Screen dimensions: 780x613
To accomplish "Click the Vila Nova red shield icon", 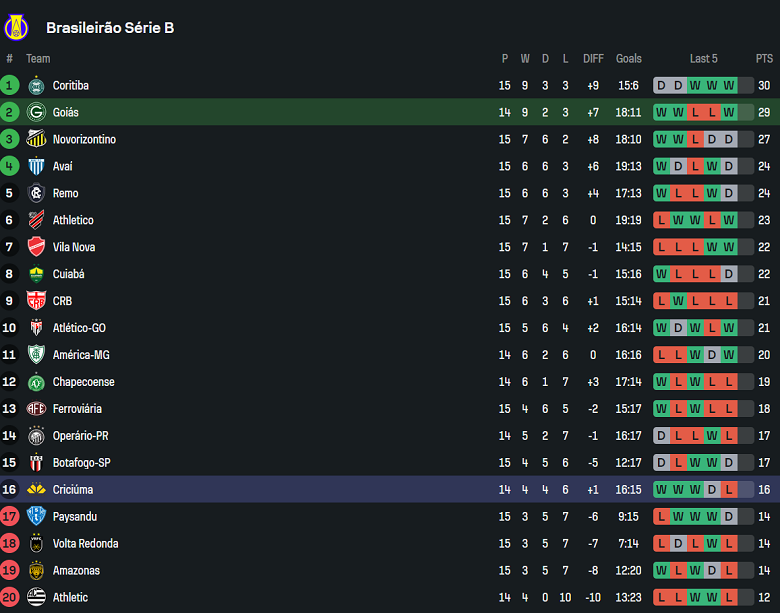I will pos(36,247).
